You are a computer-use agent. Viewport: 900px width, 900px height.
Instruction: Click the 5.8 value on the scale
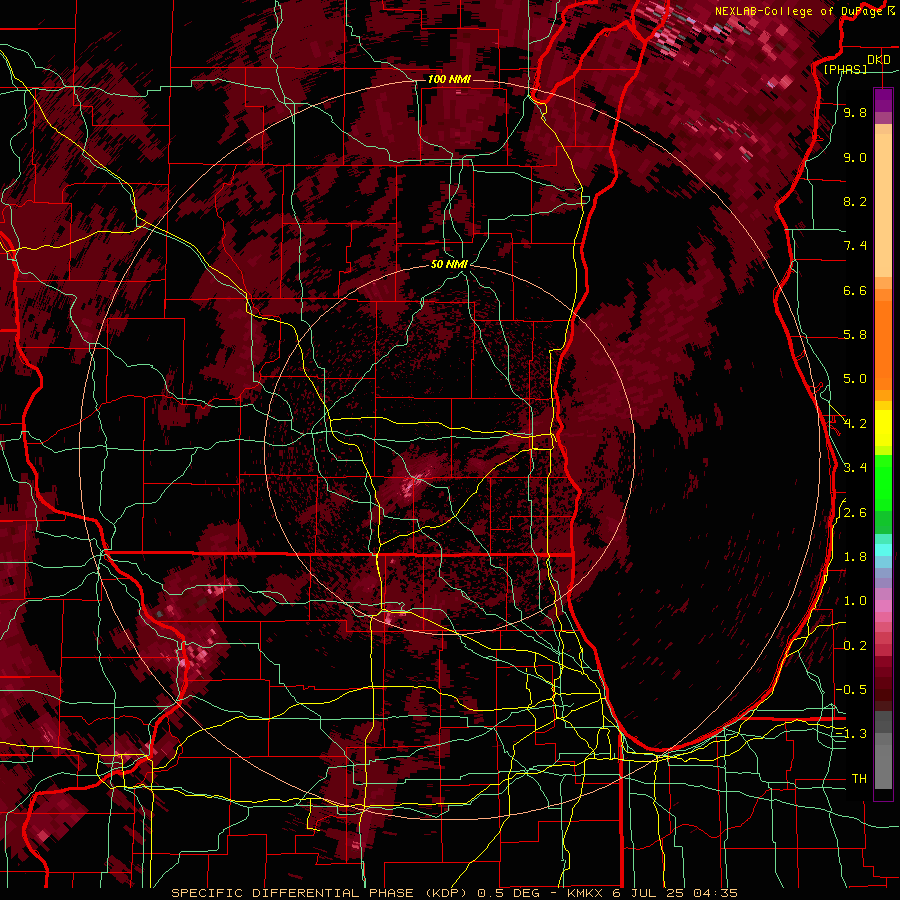click(855, 335)
